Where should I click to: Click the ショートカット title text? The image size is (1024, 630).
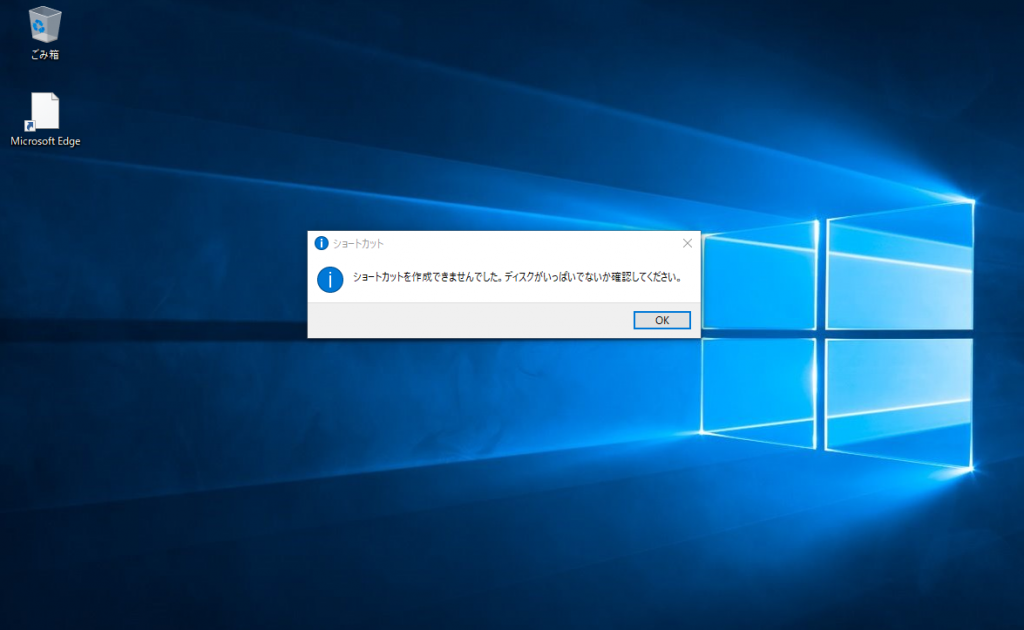358,244
